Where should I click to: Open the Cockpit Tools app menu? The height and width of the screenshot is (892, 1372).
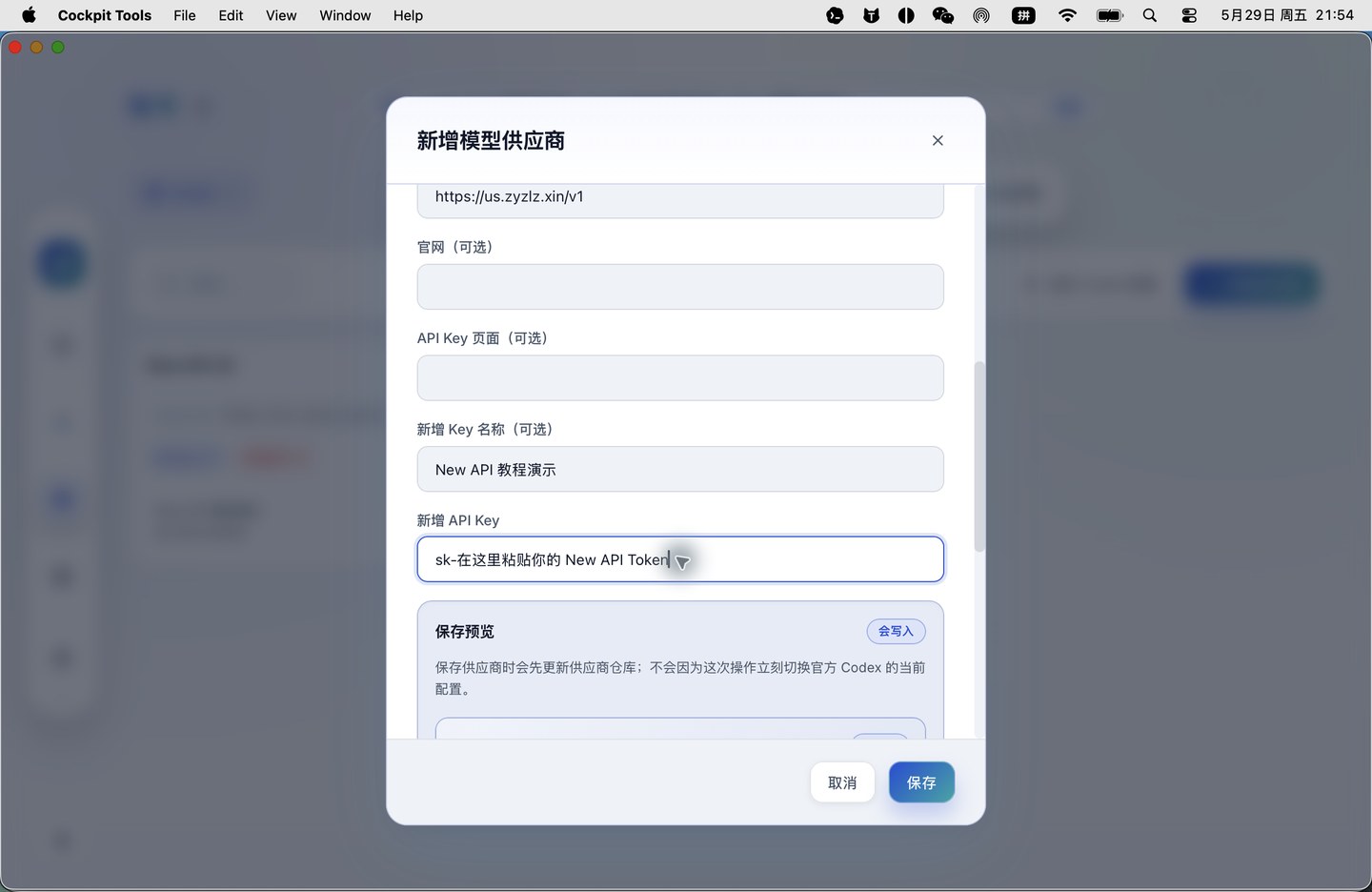tap(105, 15)
